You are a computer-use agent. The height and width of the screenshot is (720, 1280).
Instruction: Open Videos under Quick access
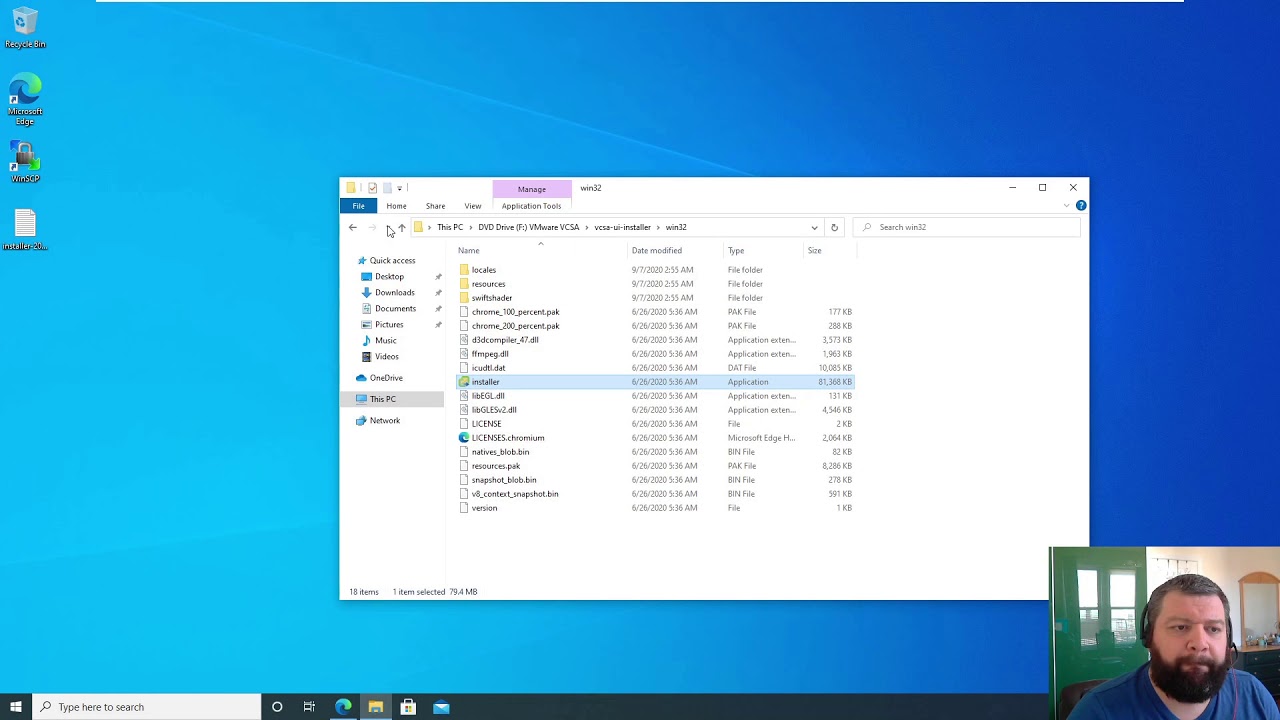pyautogui.click(x=386, y=357)
